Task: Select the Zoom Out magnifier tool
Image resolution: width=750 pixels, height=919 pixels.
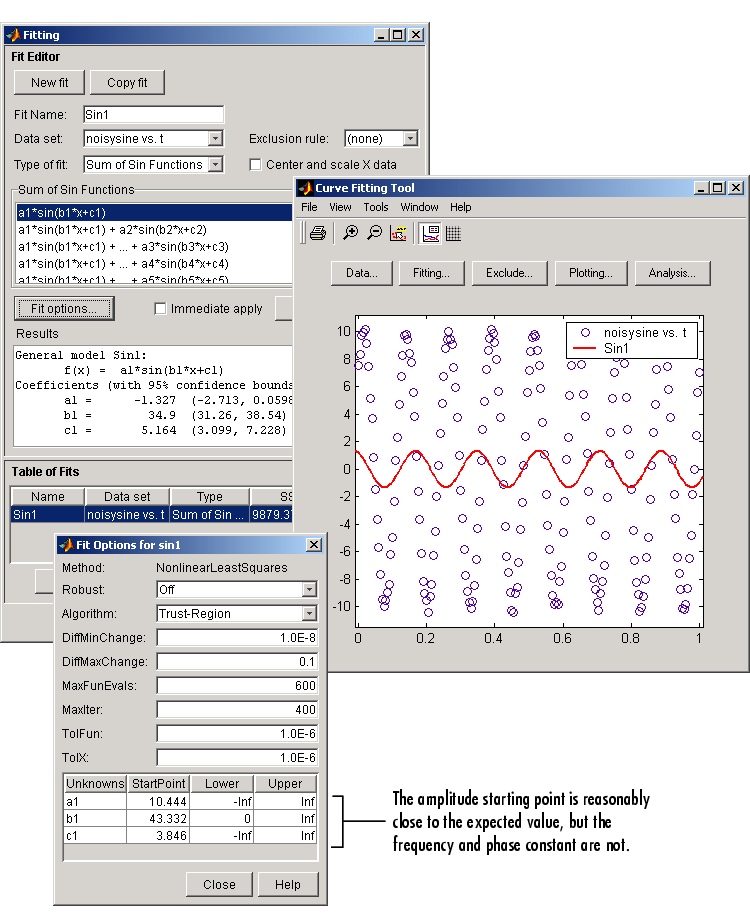Action: tap(374, 233)
